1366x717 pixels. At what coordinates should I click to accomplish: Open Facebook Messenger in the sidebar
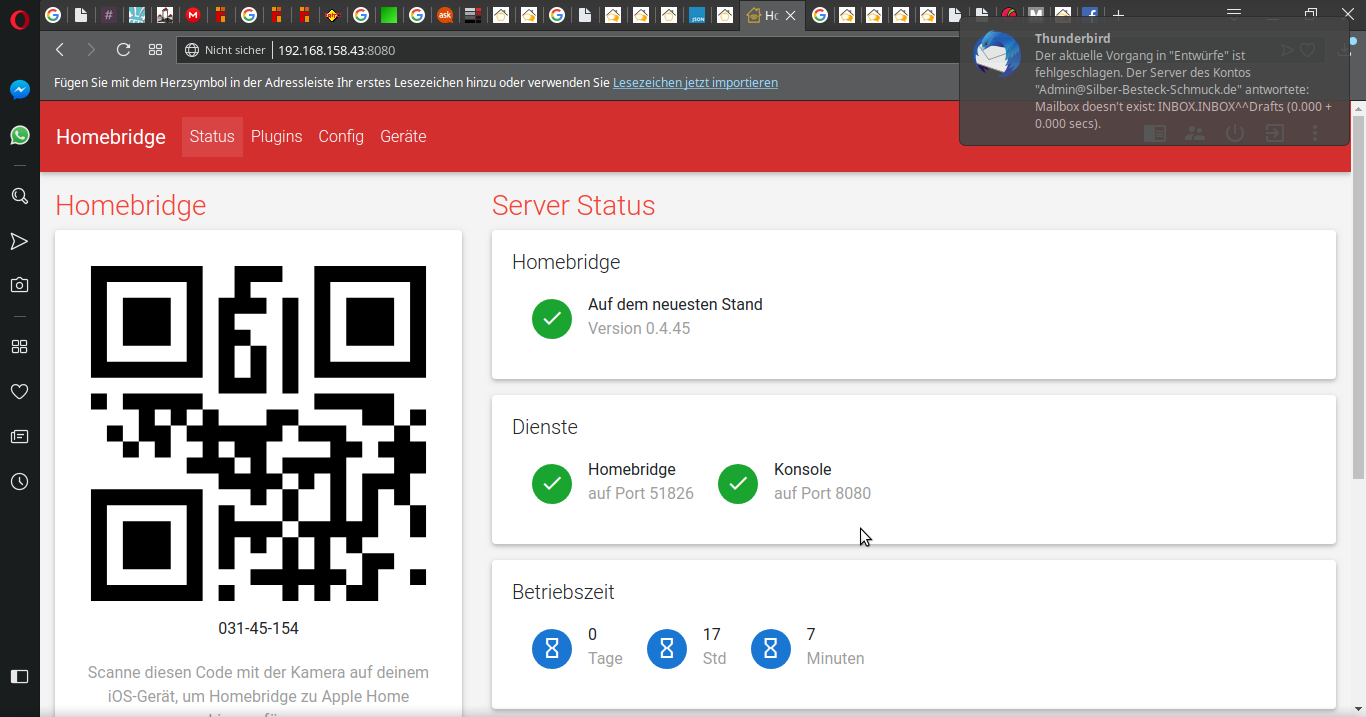(x=19, y=90)
